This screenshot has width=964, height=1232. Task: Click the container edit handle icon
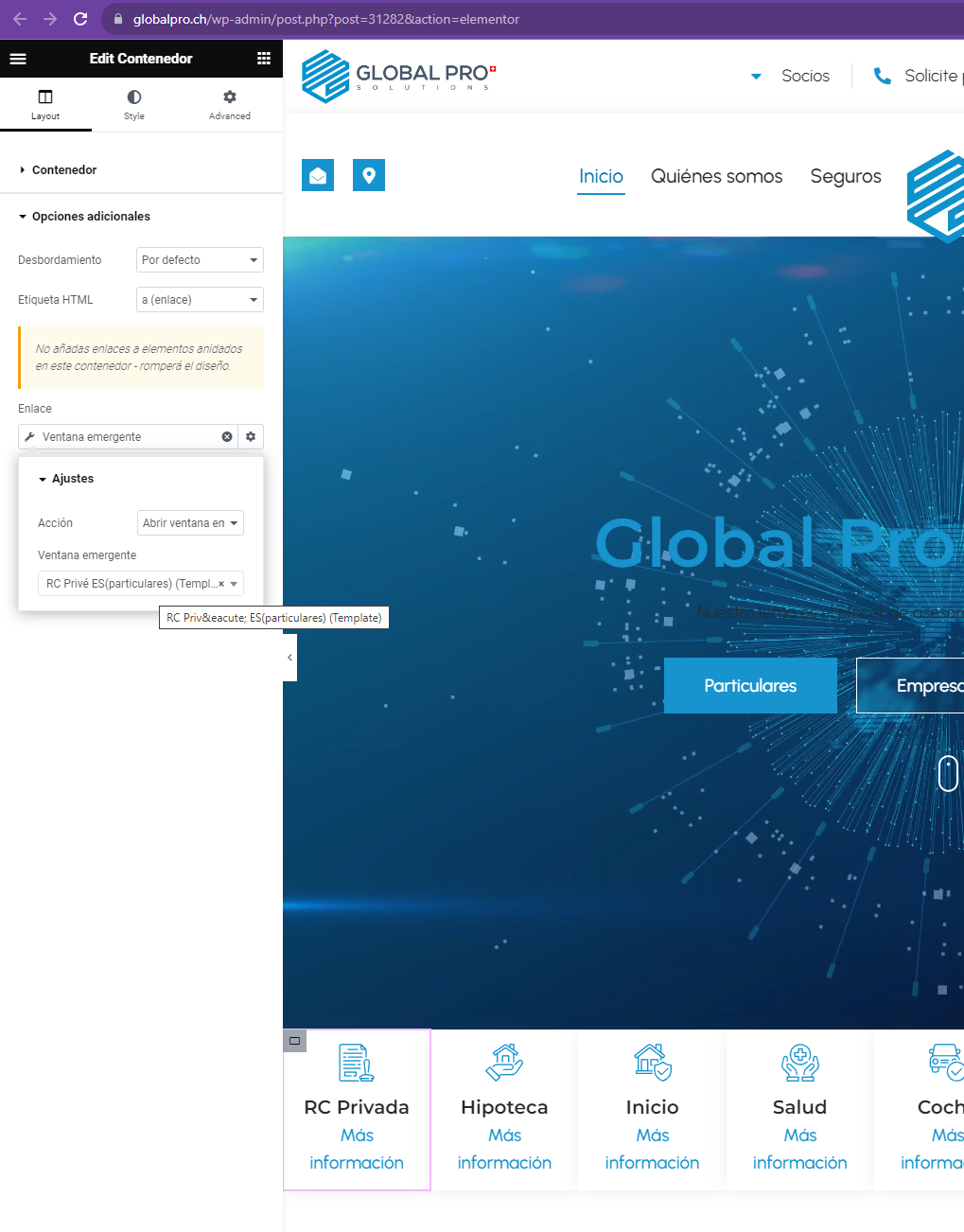(295, 1041)
